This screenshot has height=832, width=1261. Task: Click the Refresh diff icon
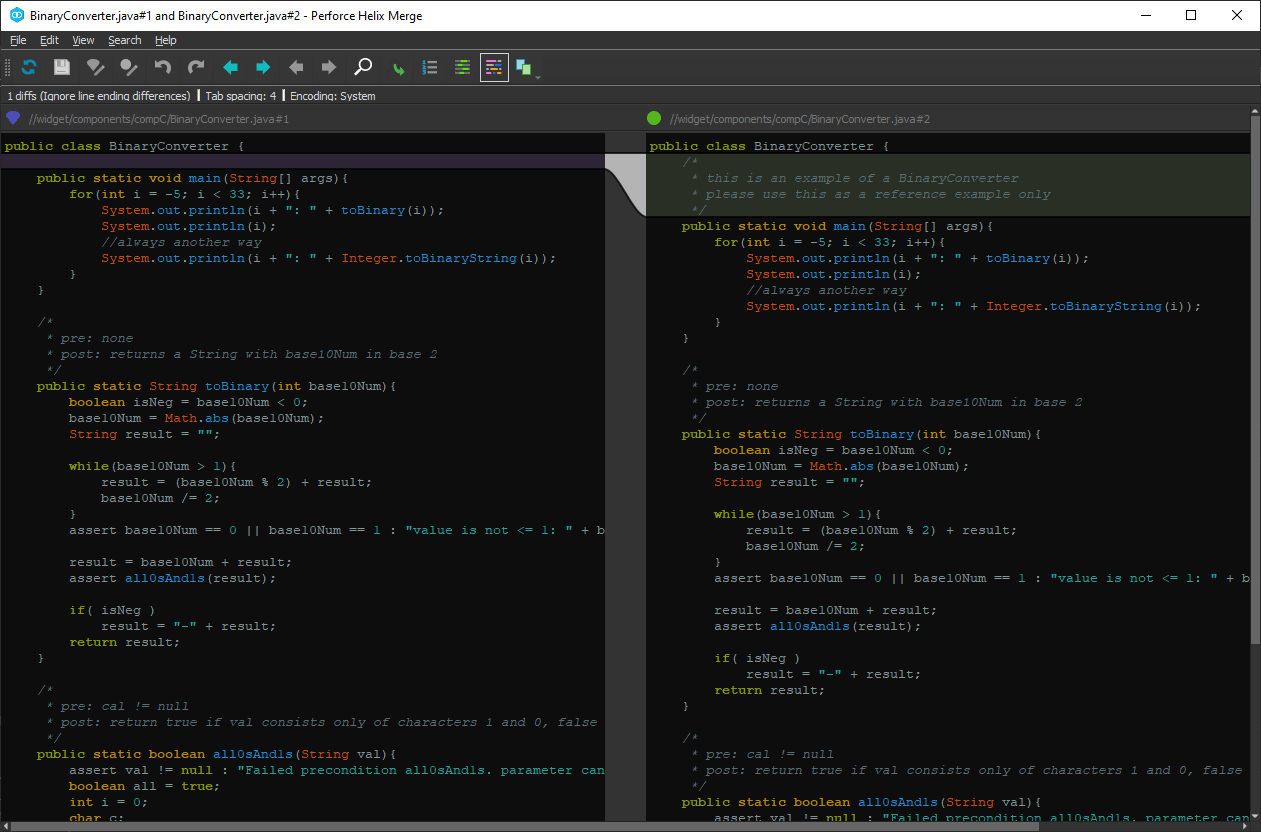[29, 67]
